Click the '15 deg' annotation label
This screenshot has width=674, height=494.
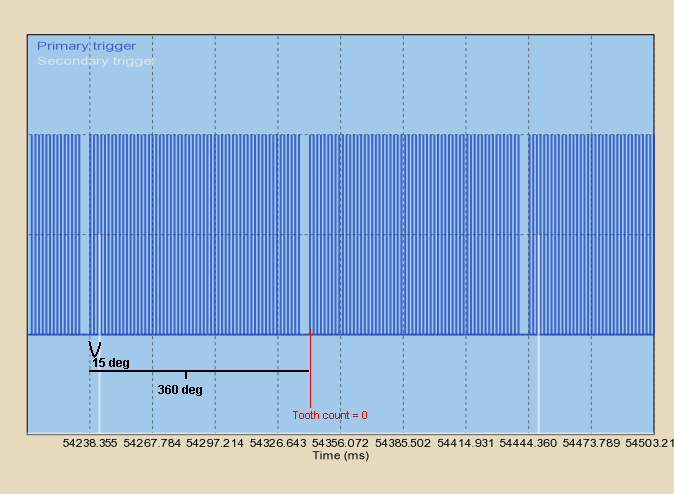pos(110,363)
